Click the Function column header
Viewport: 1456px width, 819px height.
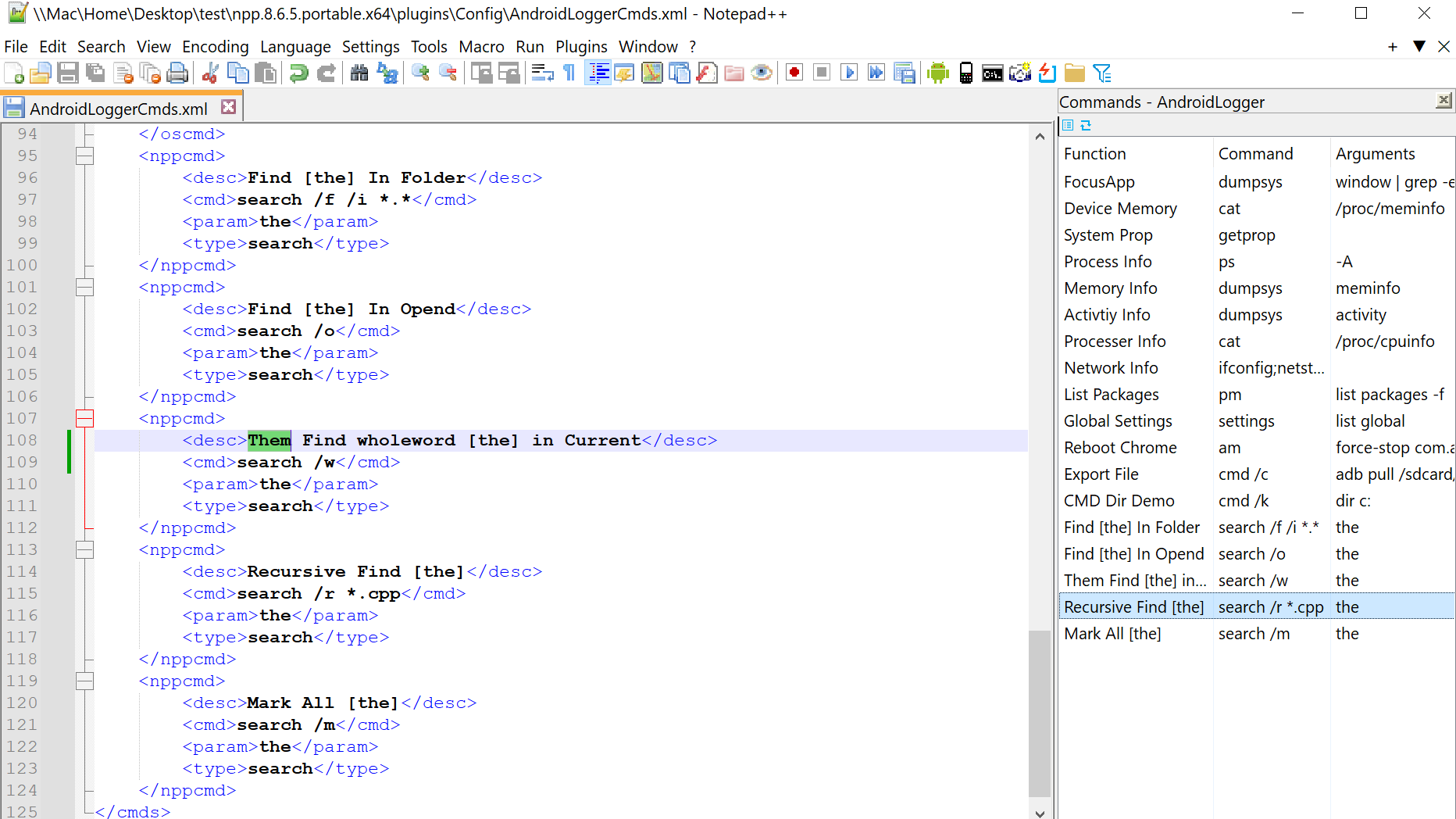click(1136, 154)
